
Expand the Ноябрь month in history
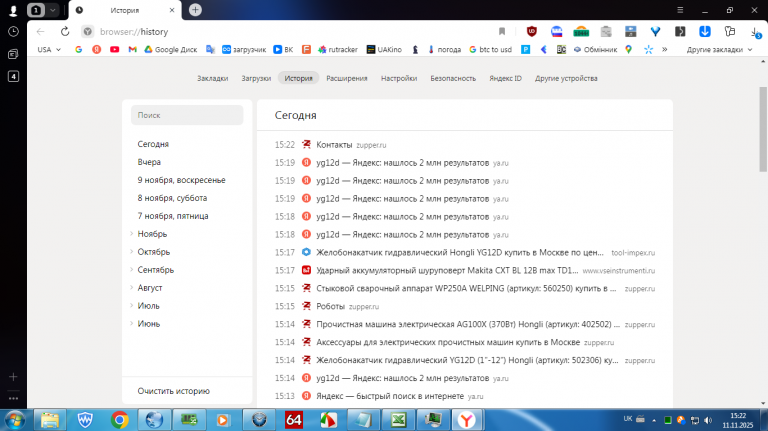pos(131,234)
